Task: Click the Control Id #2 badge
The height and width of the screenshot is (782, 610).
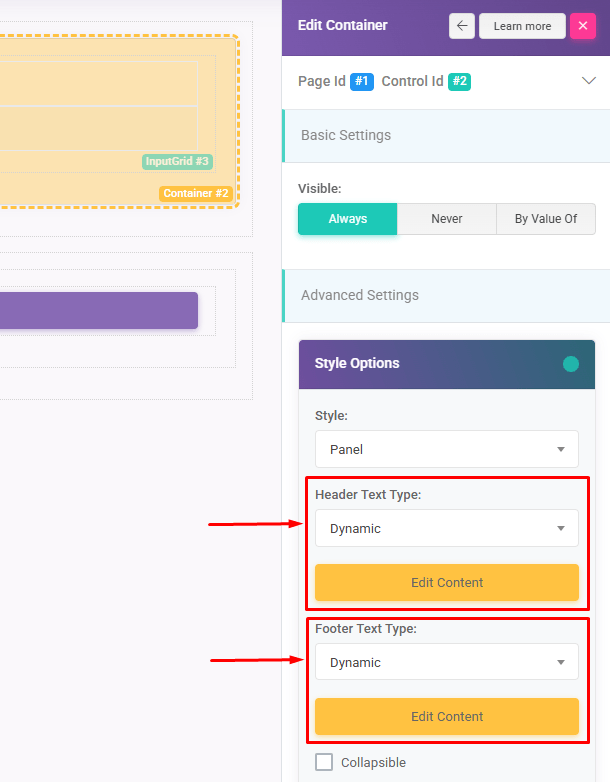Action: point(459,82)
